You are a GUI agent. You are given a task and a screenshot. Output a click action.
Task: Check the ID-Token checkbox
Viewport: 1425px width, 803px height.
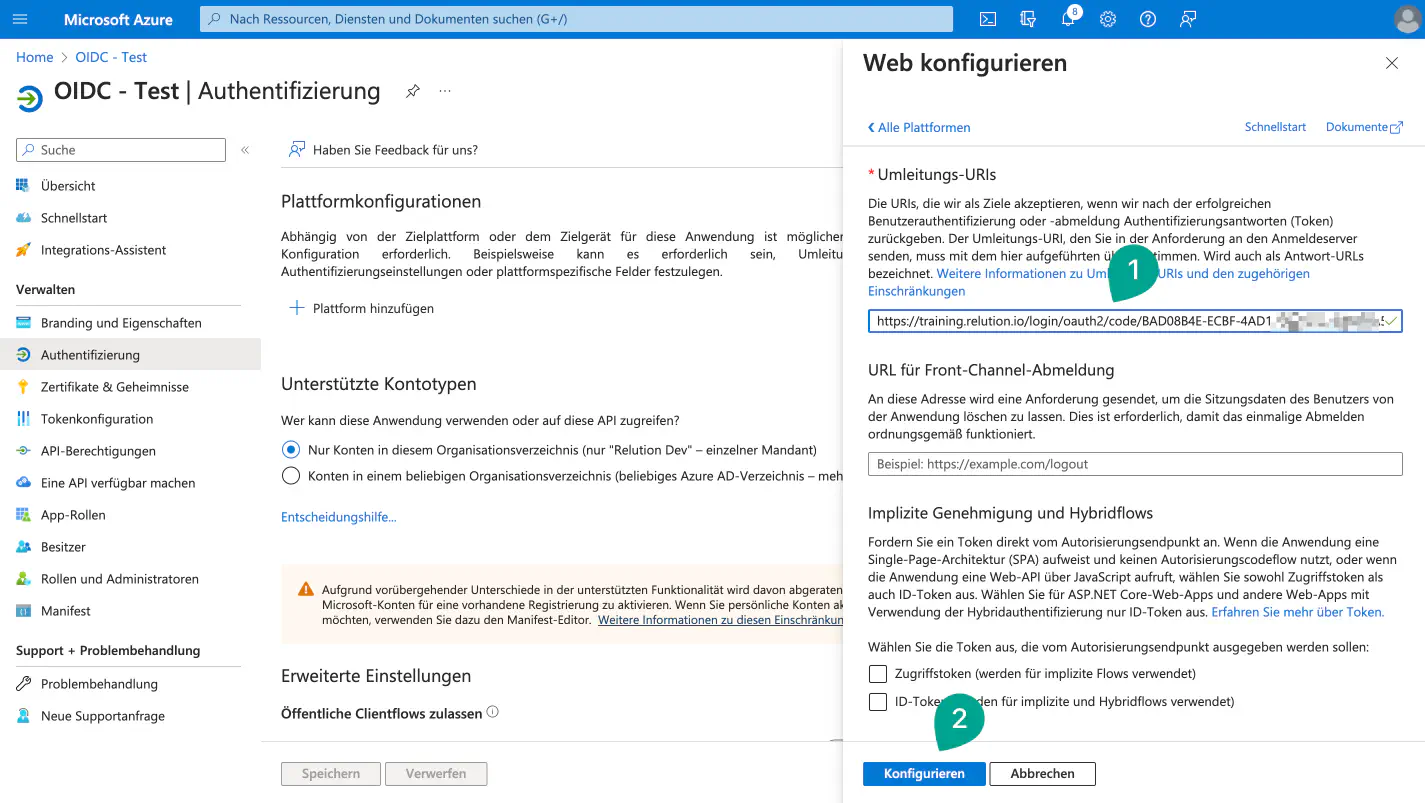(878, 702)
